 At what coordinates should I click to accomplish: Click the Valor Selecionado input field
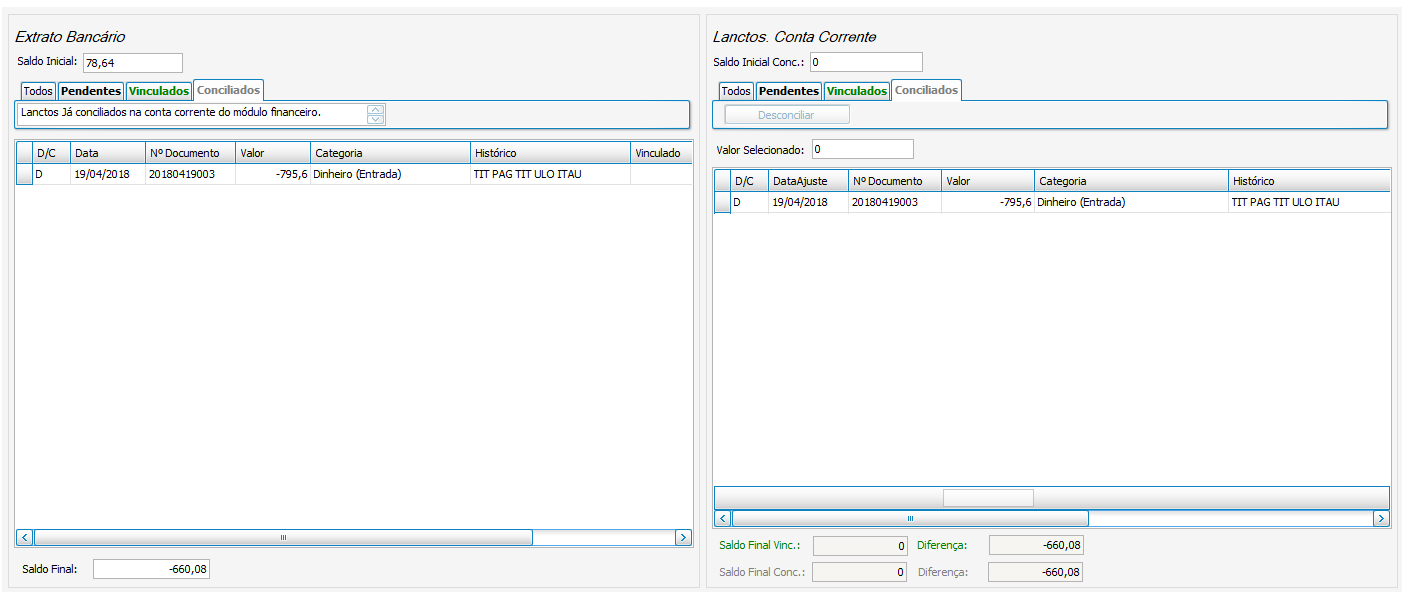[863, 149]
